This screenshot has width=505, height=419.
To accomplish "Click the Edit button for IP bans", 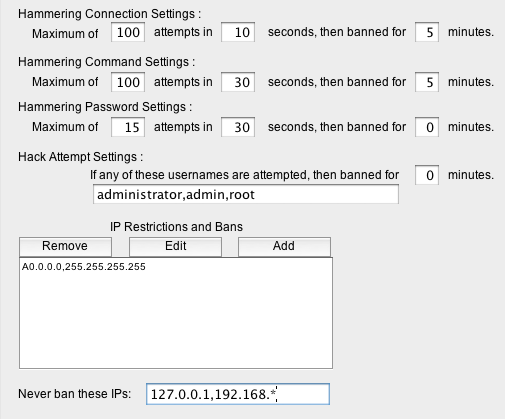I will tap(175, 247).
